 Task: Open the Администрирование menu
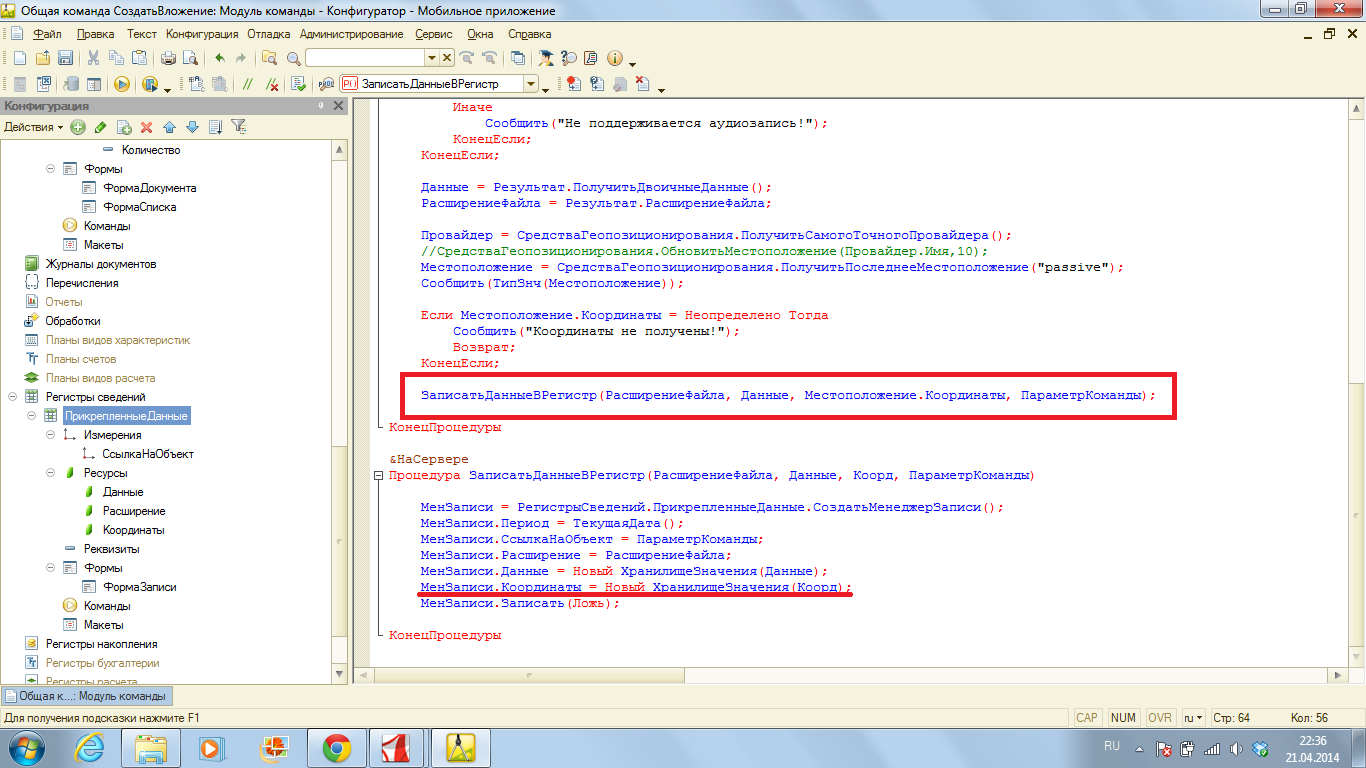pos(350,34)
